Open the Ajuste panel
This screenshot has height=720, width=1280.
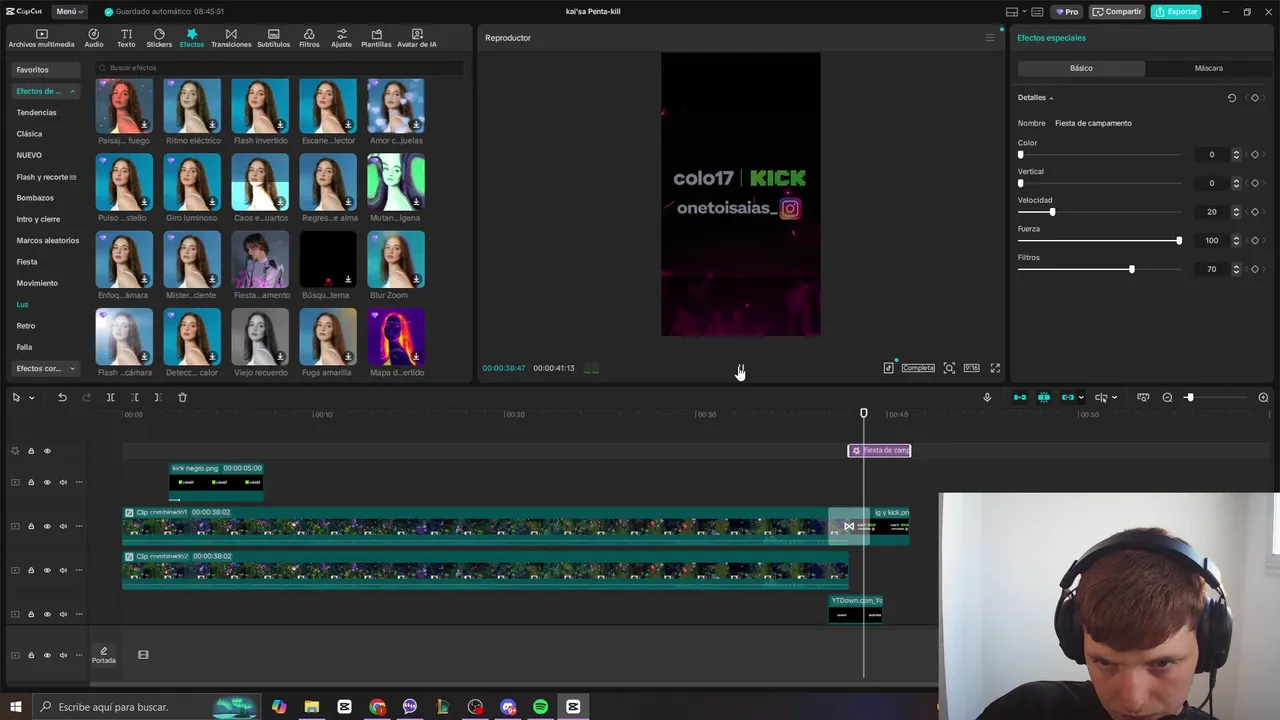click(x=342, y=38)
